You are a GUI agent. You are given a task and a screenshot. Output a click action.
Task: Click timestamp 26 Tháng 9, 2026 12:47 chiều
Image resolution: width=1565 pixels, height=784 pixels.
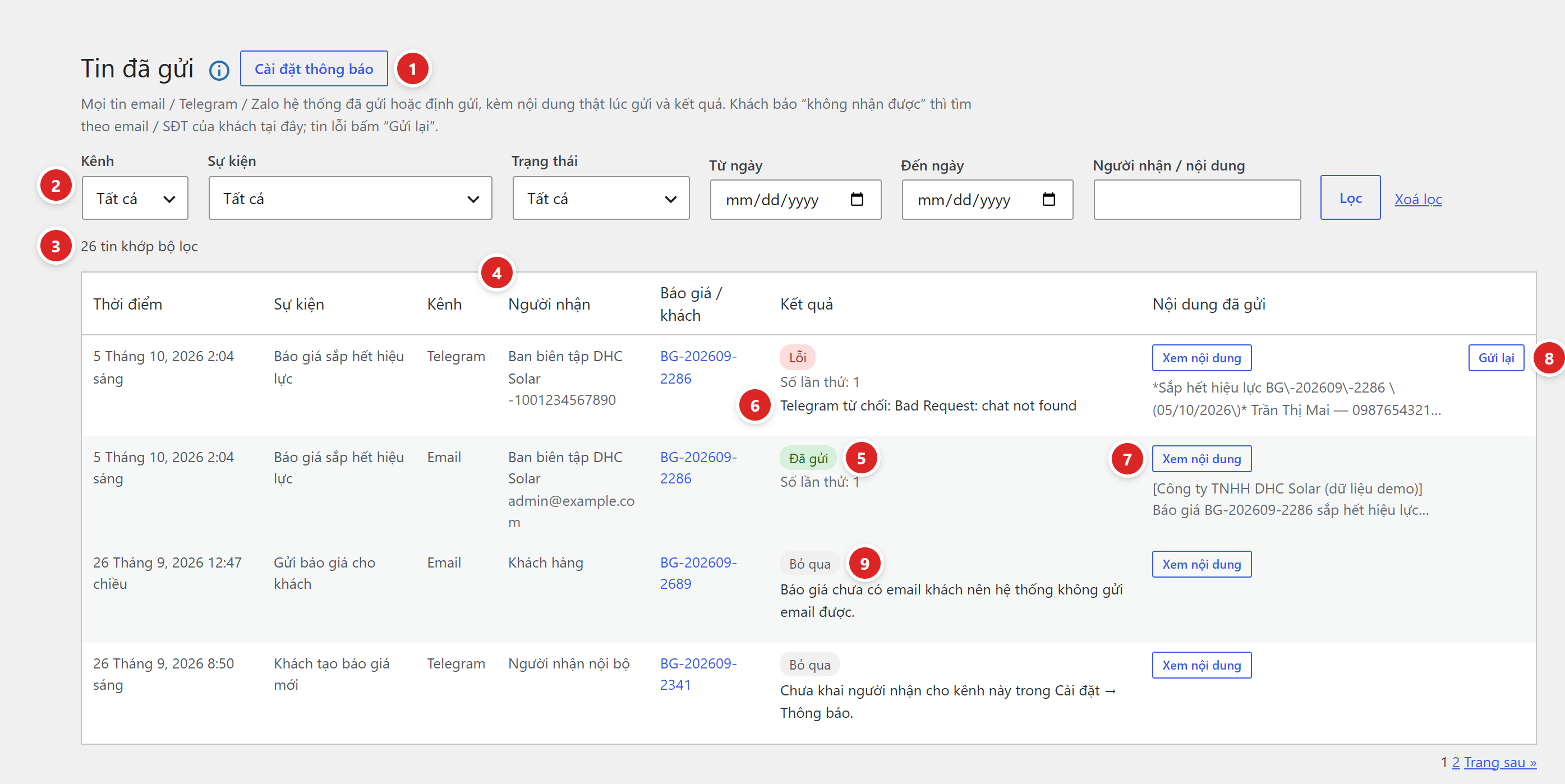tap(167, 573)
